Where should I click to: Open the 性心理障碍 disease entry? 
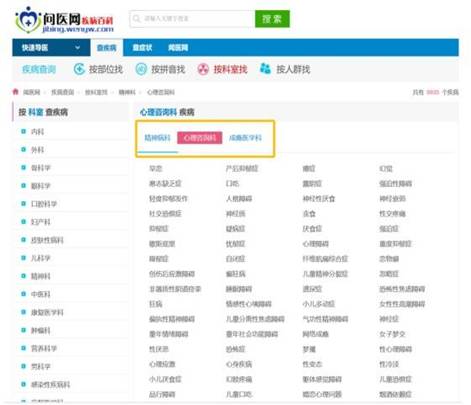pyautogui.click(x=396, y=349)
